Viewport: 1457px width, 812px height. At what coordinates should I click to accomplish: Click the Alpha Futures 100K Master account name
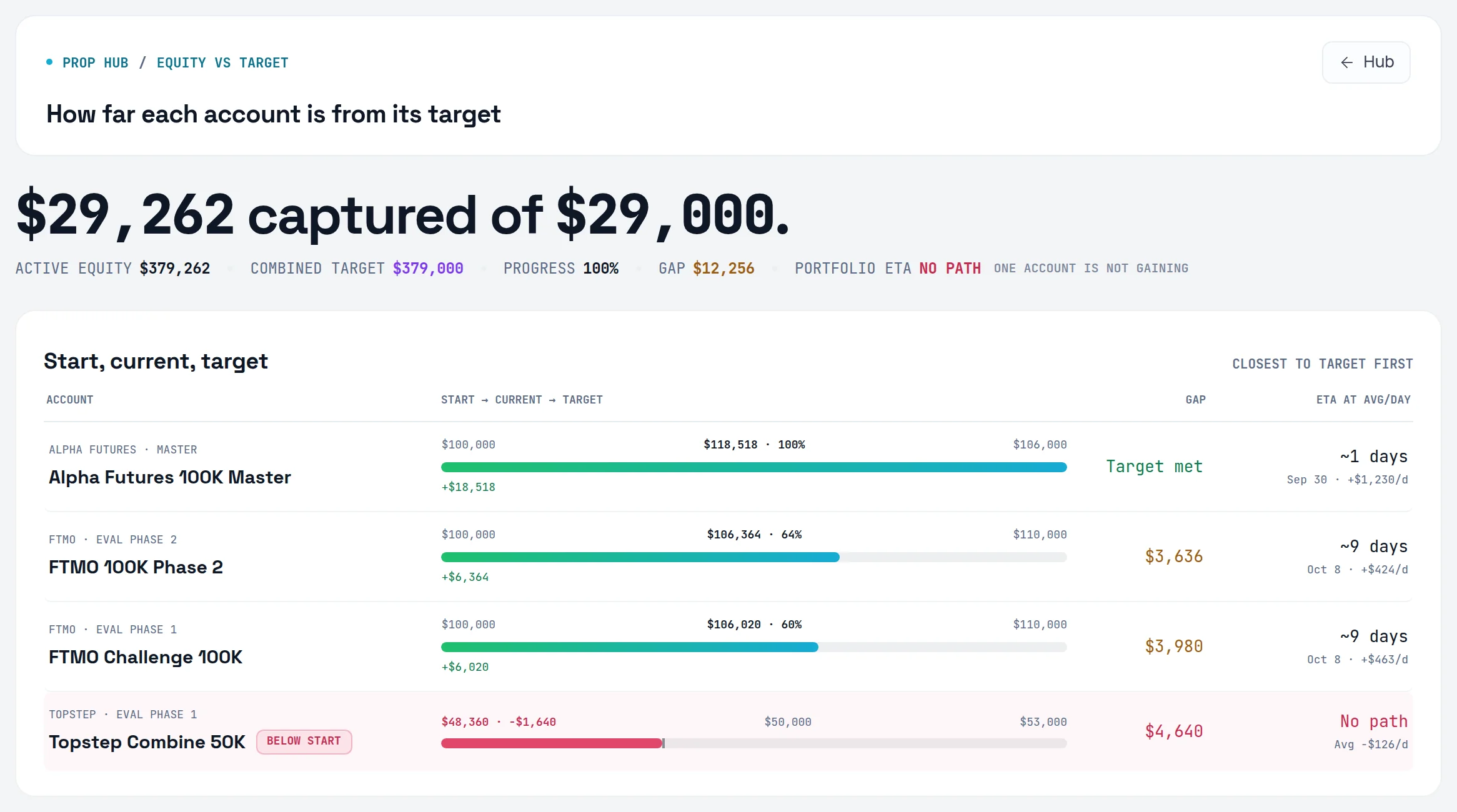point(170,477)
